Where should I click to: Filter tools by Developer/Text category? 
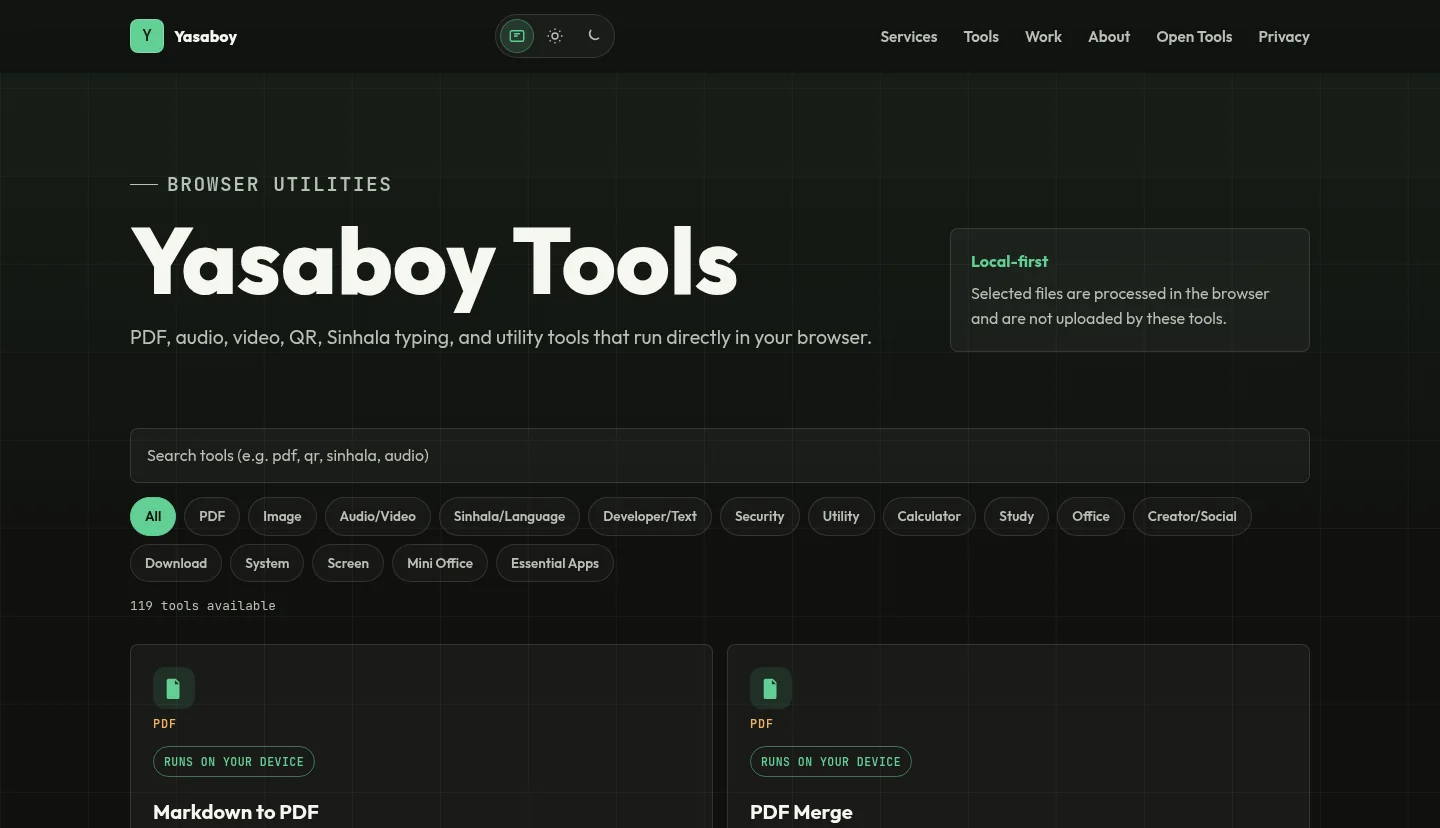[650, 516]
